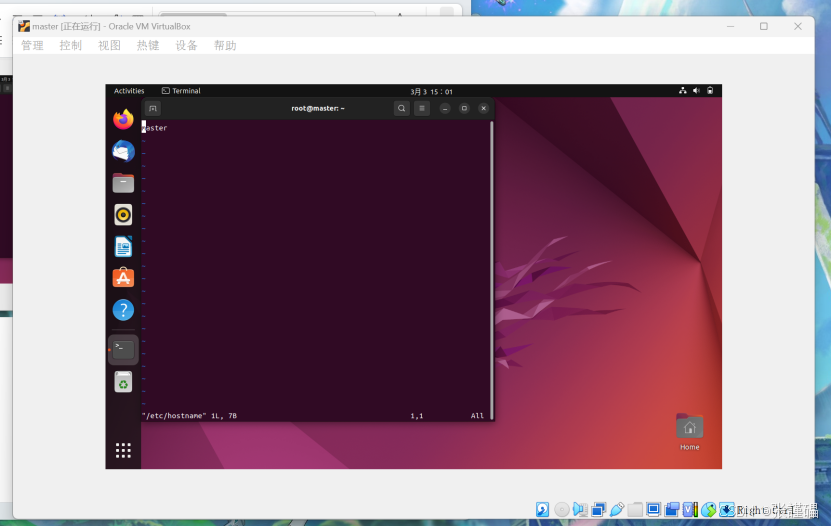Click the network adapter status icon
The width and height of the screenshot is (831, 527).
click(598, 510)
